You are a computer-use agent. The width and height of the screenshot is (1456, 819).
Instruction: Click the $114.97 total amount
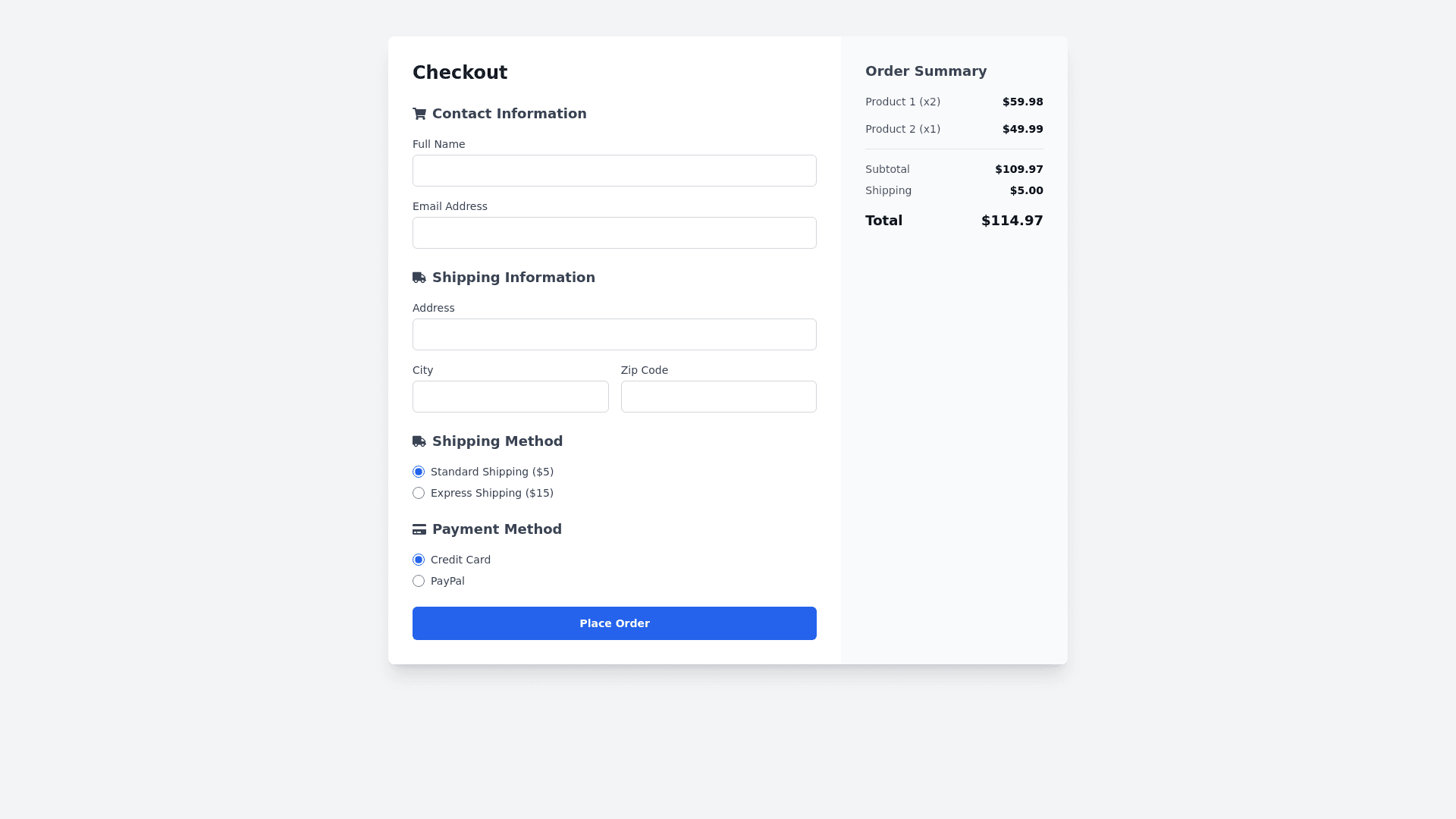pos(1012,221)
